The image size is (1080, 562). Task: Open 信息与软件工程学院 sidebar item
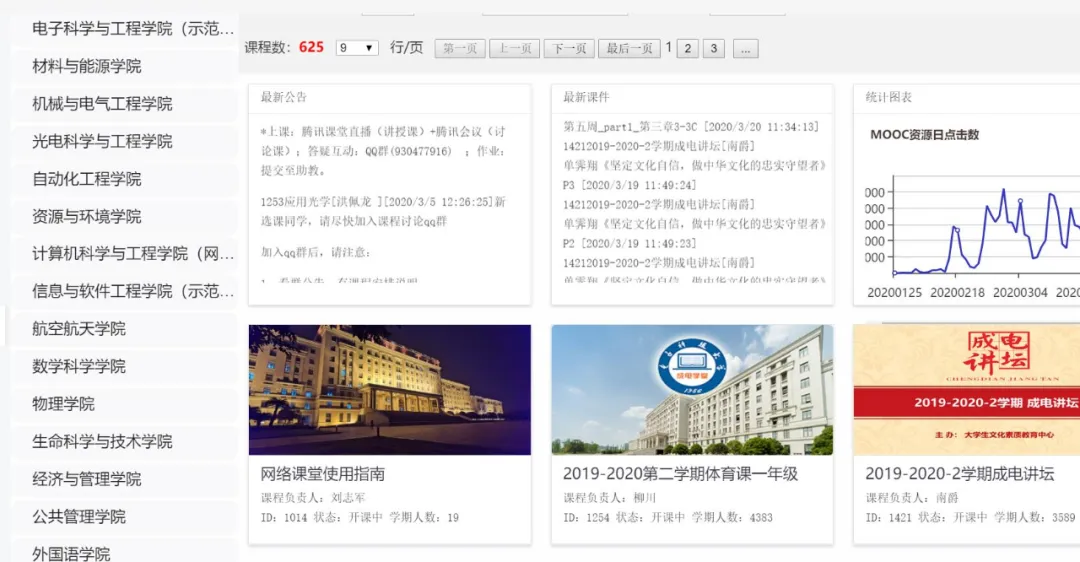click(x=125, y=291)
